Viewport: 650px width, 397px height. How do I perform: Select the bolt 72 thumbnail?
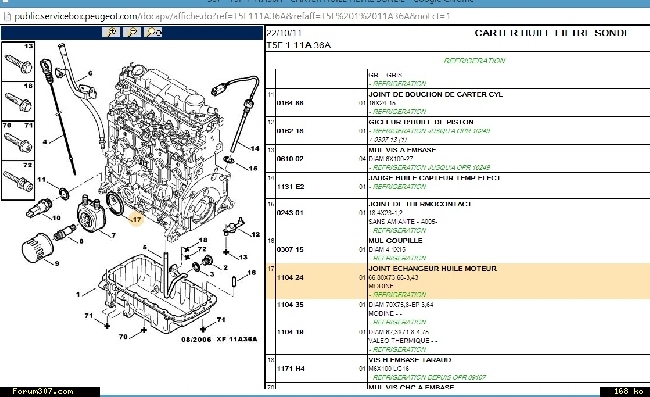pyautogui.click(x=18, y=180)
